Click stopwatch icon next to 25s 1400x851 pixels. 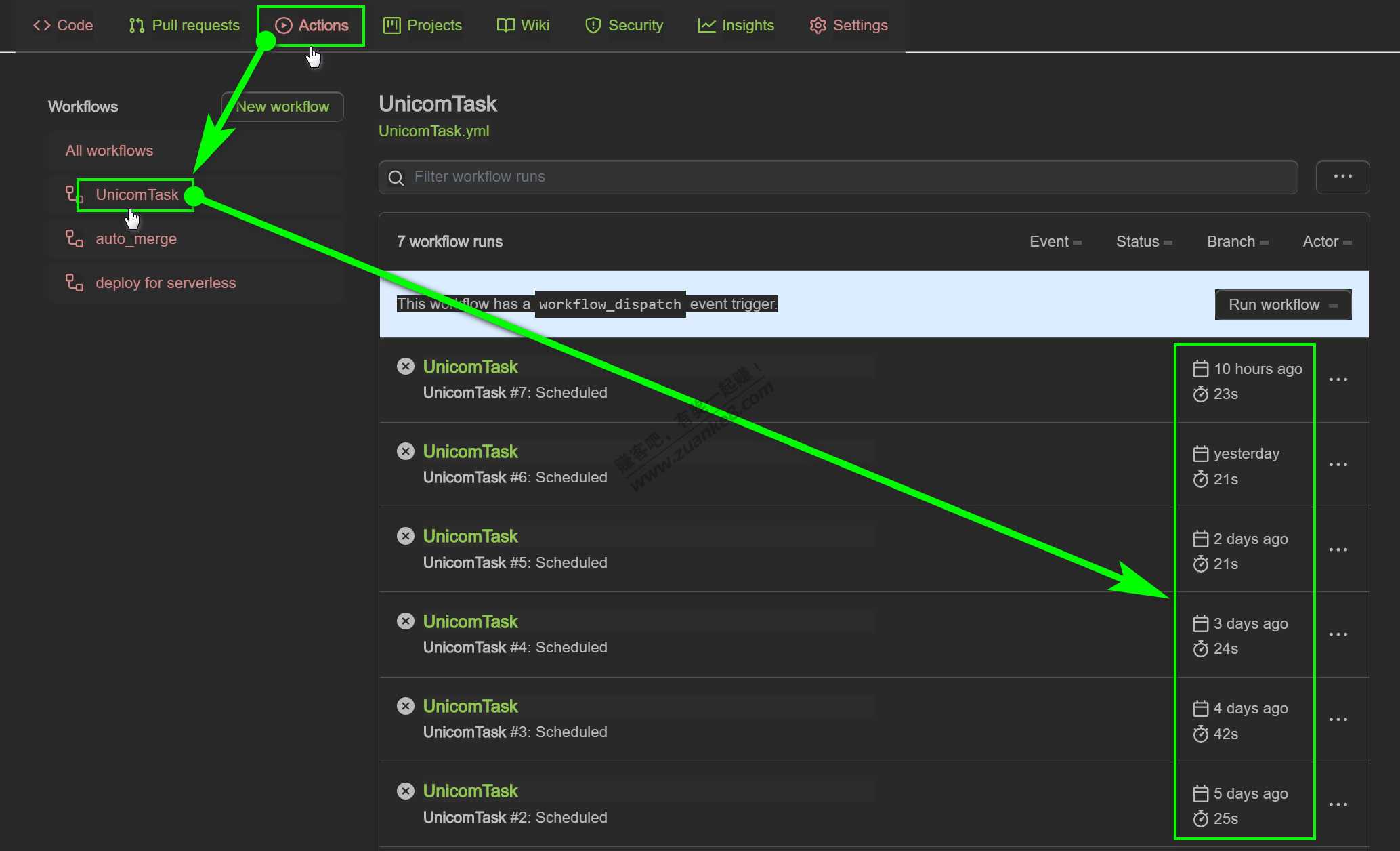(1200, 818)
